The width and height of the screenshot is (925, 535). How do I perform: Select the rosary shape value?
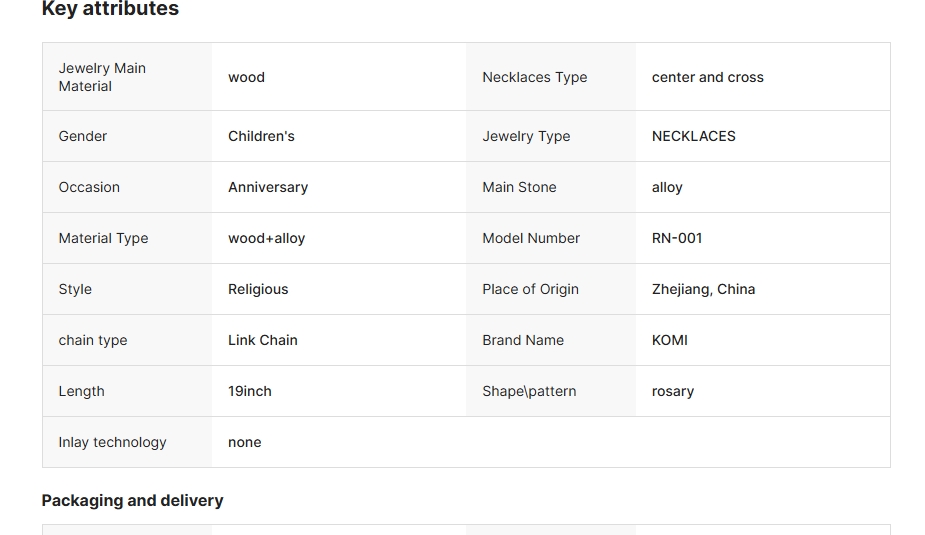(672, 391)
